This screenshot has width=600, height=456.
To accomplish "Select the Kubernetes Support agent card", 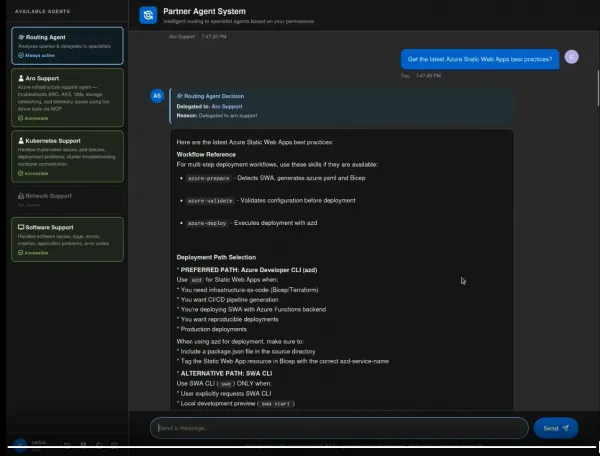I will pos(67,156).
